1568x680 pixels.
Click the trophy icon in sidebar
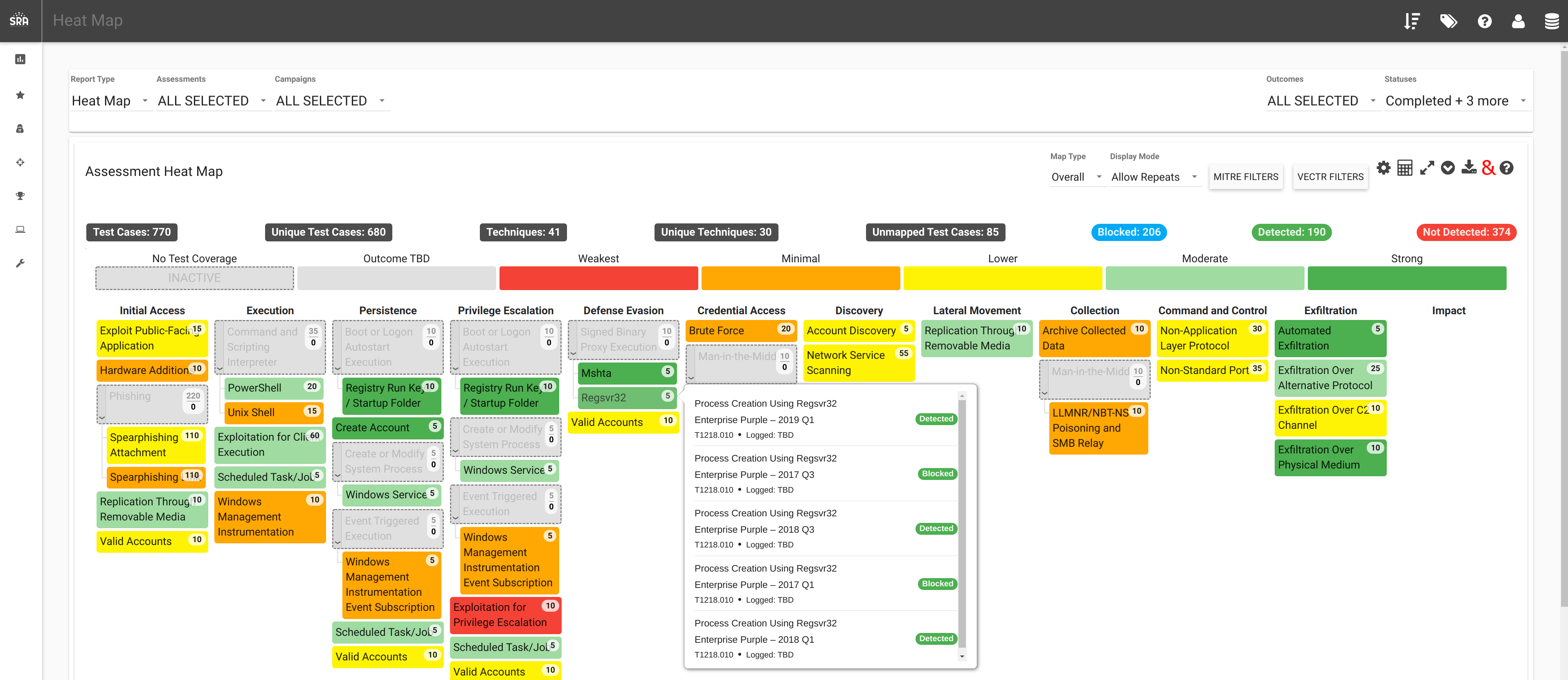[x=20, y=196]
